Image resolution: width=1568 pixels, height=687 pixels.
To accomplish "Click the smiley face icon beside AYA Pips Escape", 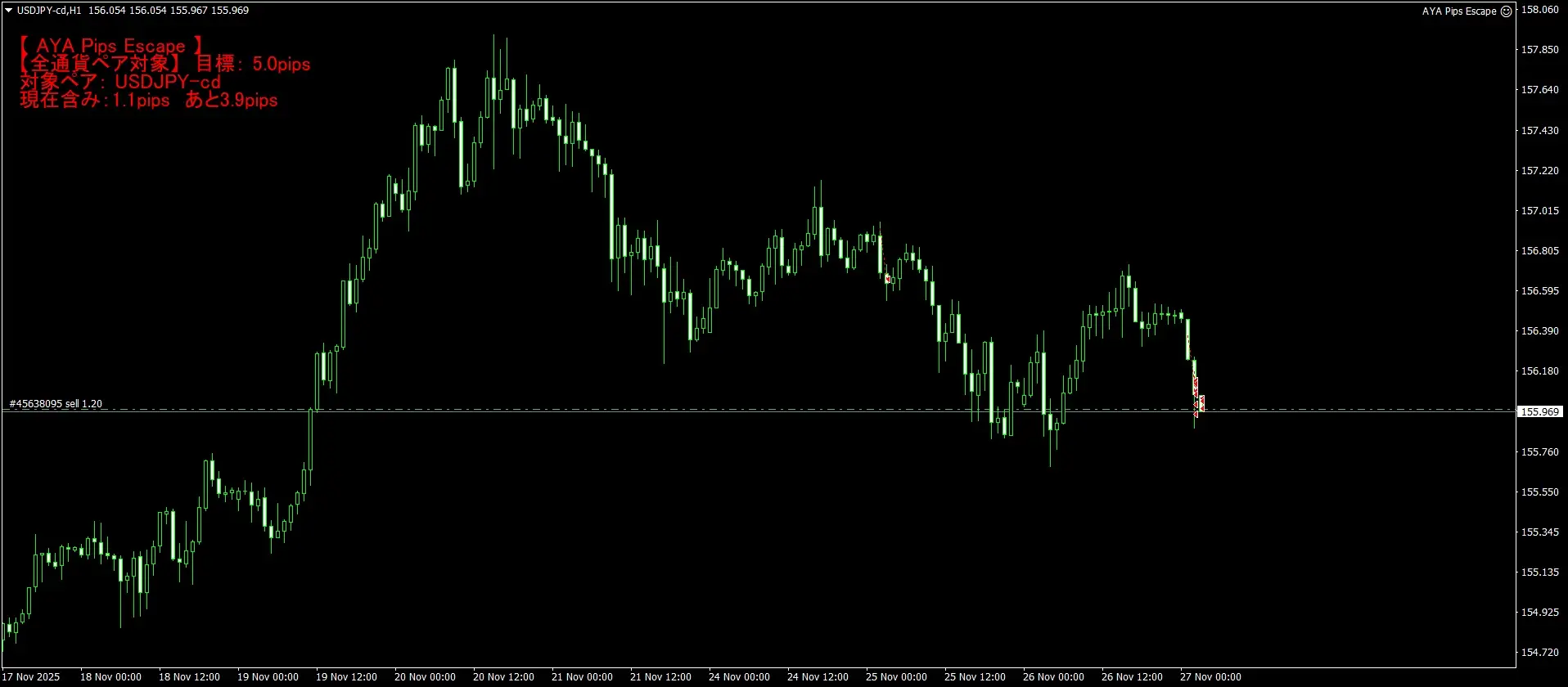I will [1507, 11].
